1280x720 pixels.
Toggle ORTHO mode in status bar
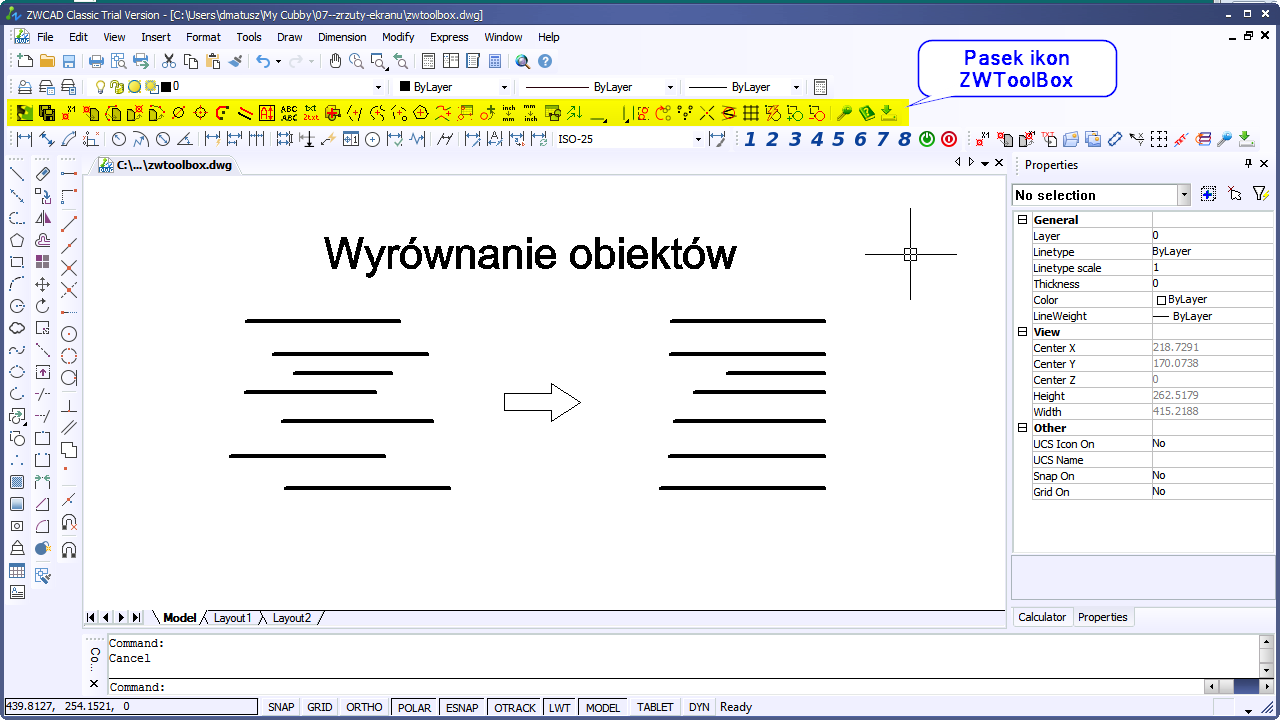[x=364, y=707]
